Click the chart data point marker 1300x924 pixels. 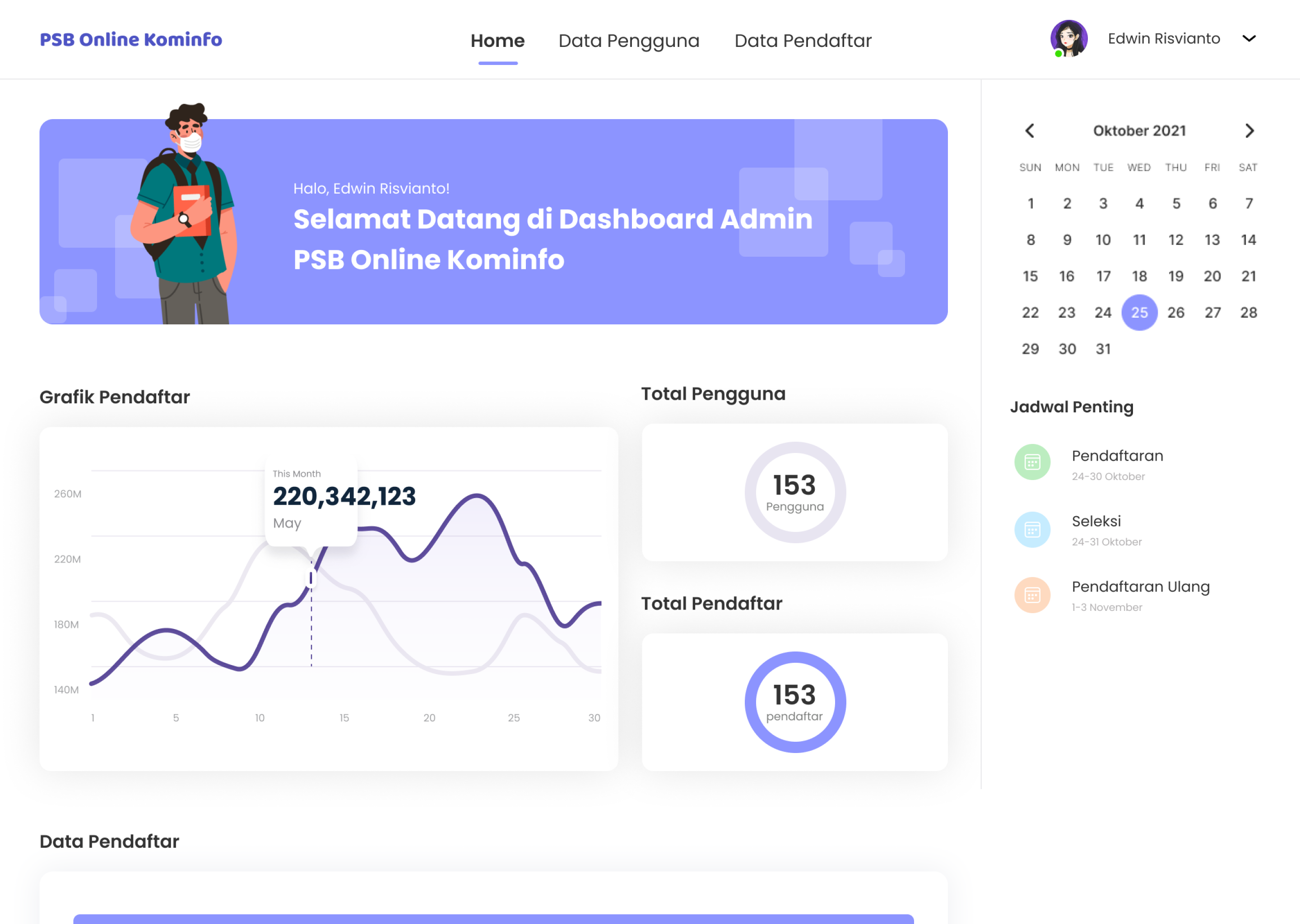click(x=311, y=578)
